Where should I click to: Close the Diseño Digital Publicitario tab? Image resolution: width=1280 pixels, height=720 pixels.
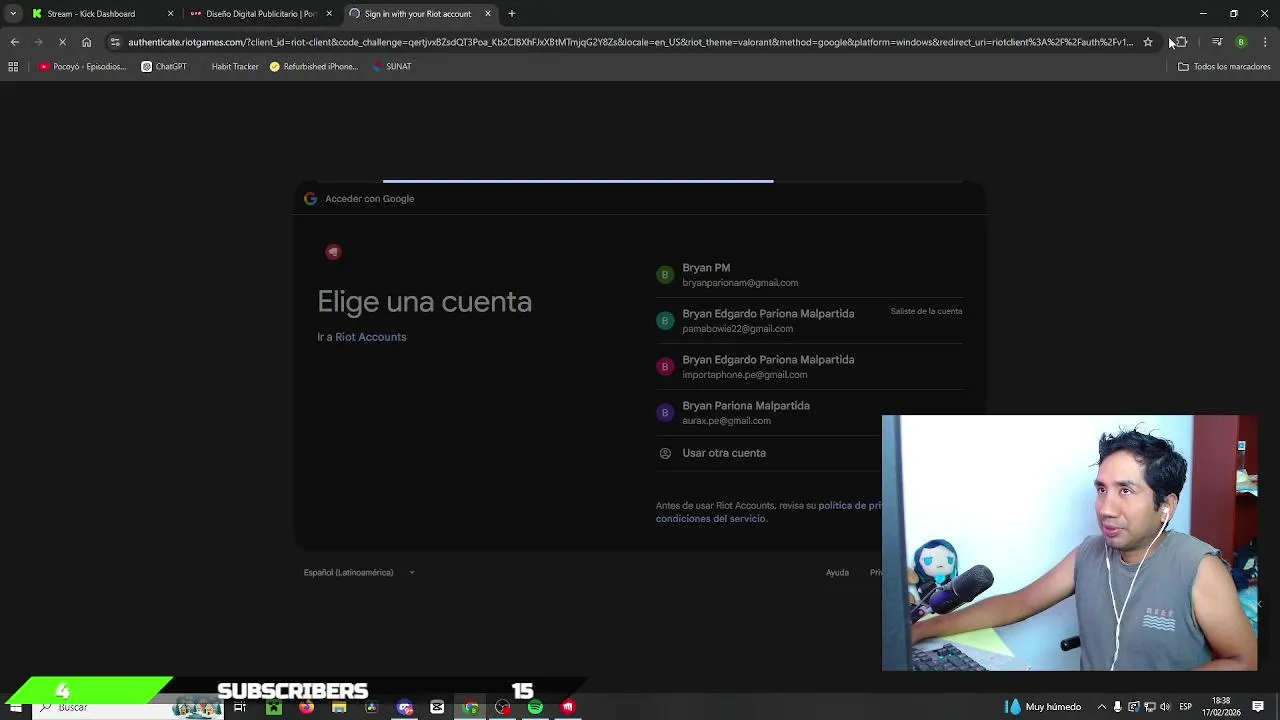329,14
